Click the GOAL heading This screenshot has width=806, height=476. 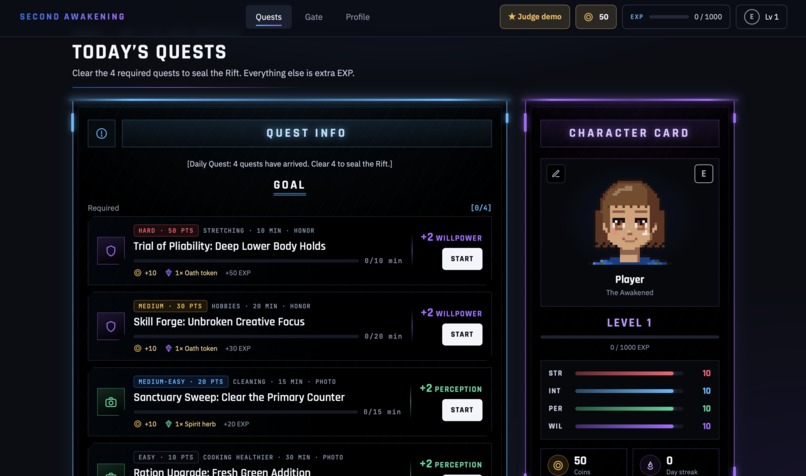pyautogui.click(x=289, y=185)
